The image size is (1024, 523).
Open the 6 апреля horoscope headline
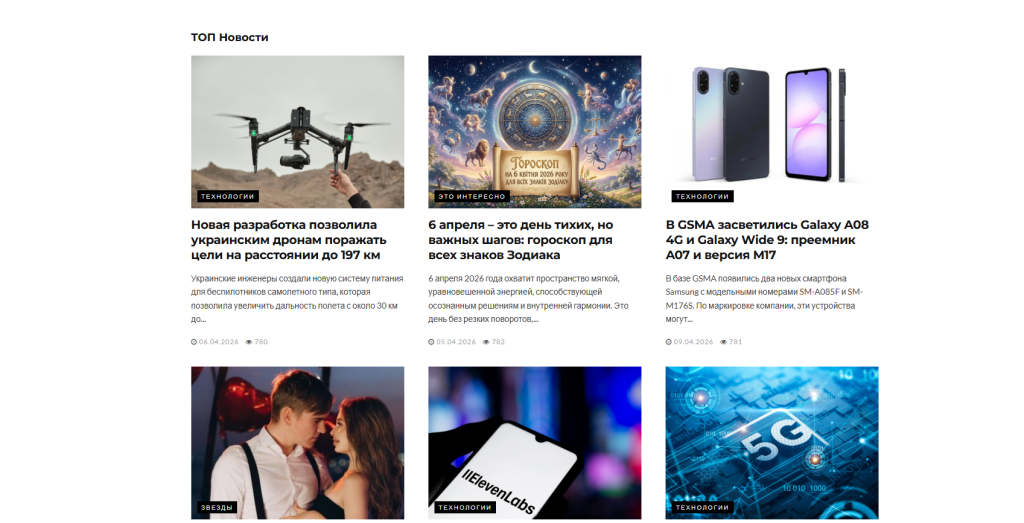click(x=520, y=240)
